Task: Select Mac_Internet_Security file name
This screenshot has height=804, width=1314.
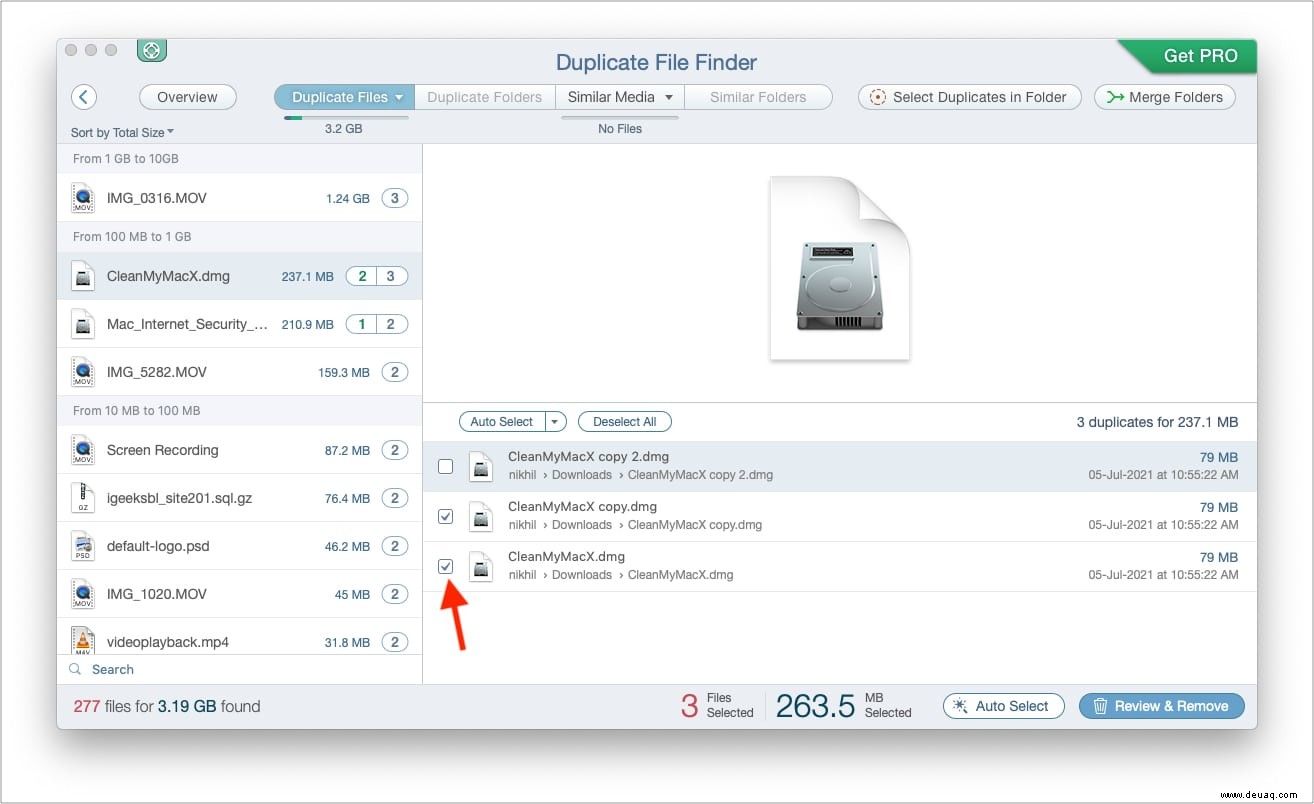Action: point(187,324)
